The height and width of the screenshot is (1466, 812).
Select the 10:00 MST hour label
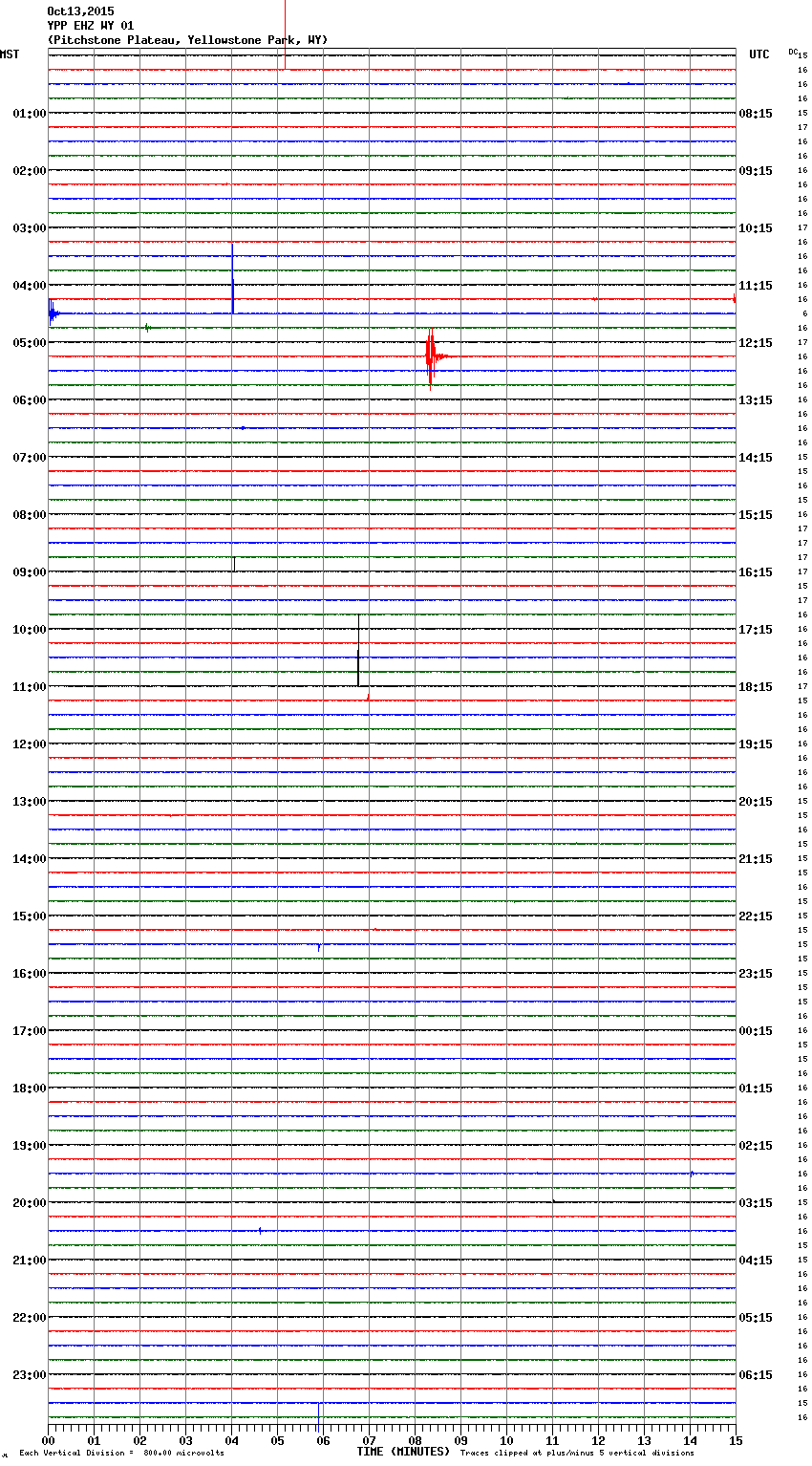coord(30,630)
